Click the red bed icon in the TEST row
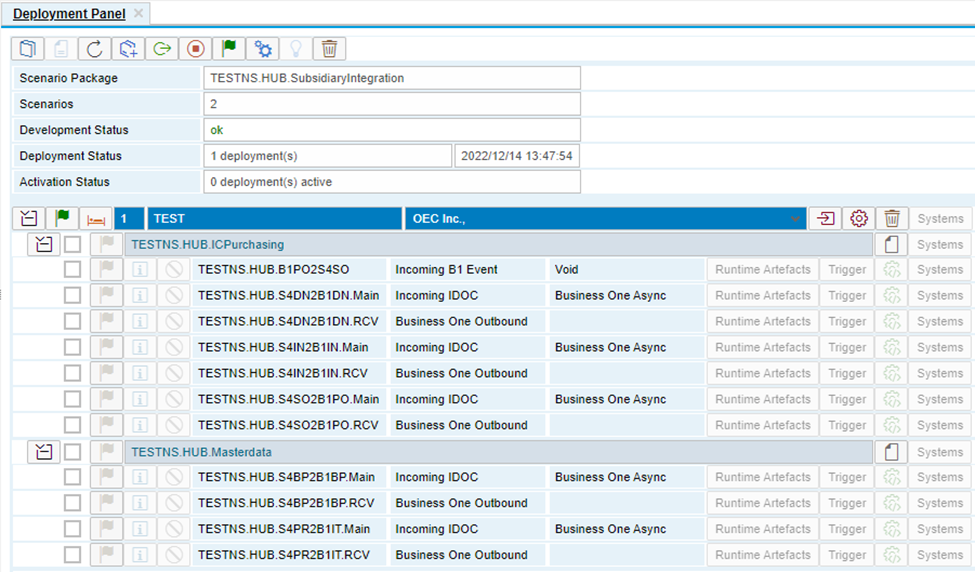The height and width of the screenshot is (572, 975). [96, 218]
